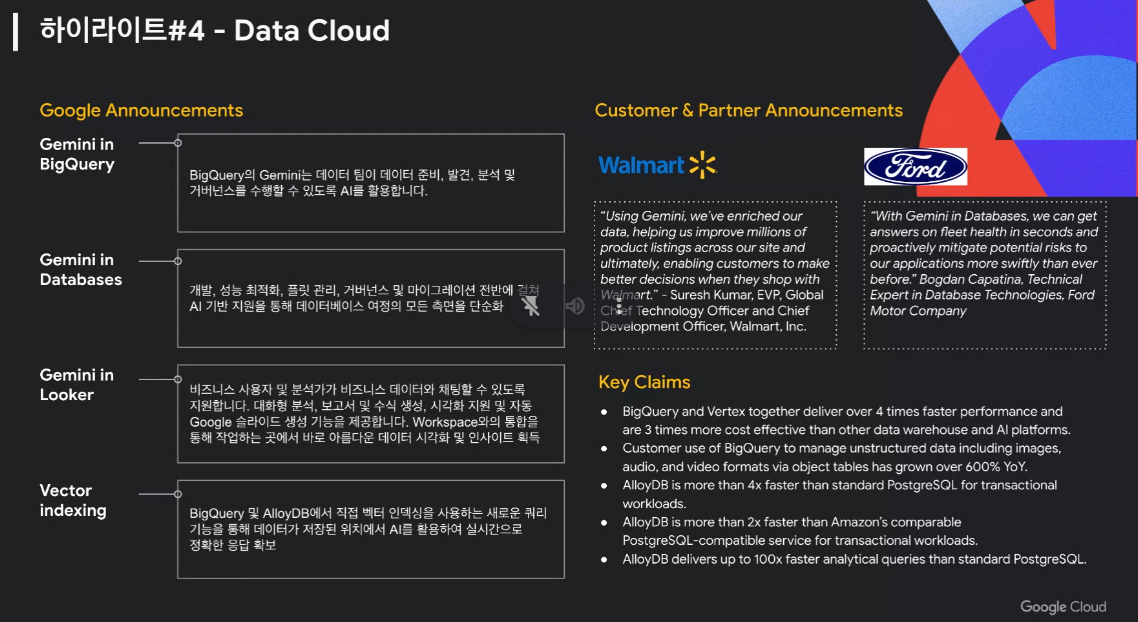Click the 'Gemini in BigQuery' label
The width and height of the screenshot is (1138, 622).
point(77,154)
